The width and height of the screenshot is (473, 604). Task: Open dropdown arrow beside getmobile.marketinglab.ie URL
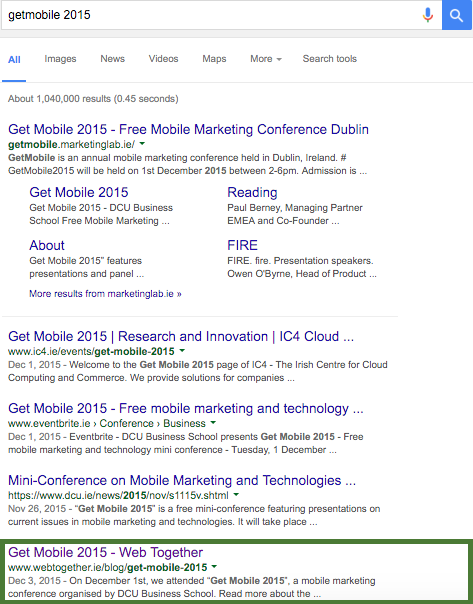142,144
